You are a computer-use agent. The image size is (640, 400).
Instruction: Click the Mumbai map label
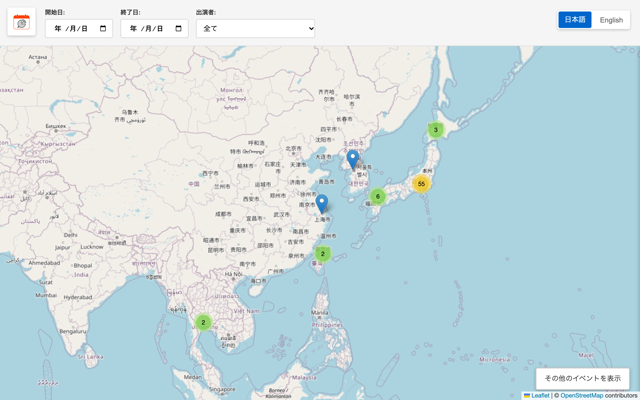click(46, 295)
